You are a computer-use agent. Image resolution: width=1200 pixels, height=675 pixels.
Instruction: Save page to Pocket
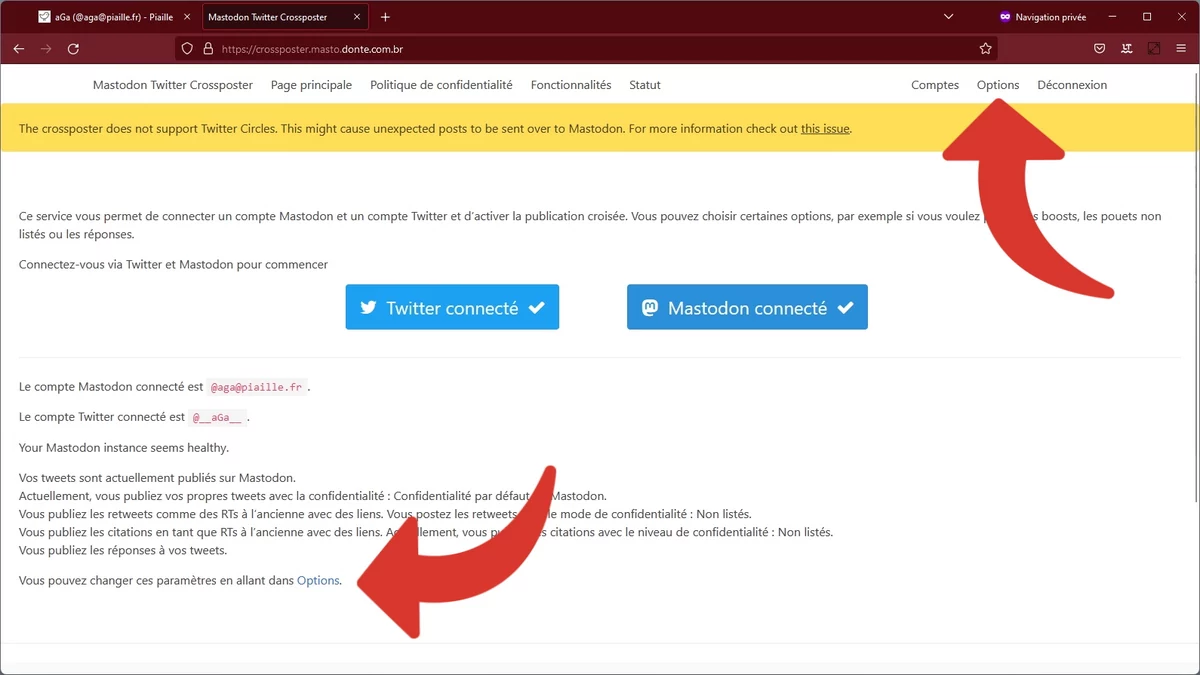1099,48
